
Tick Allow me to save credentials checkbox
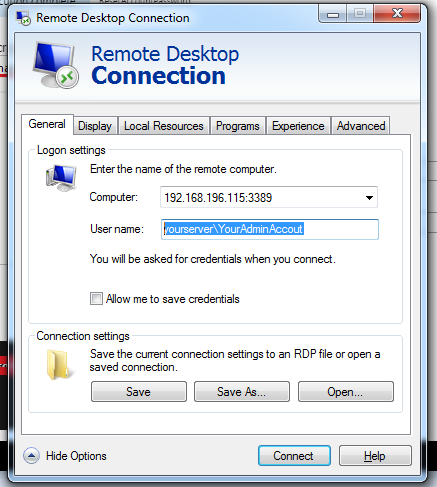tap(96, 299)
